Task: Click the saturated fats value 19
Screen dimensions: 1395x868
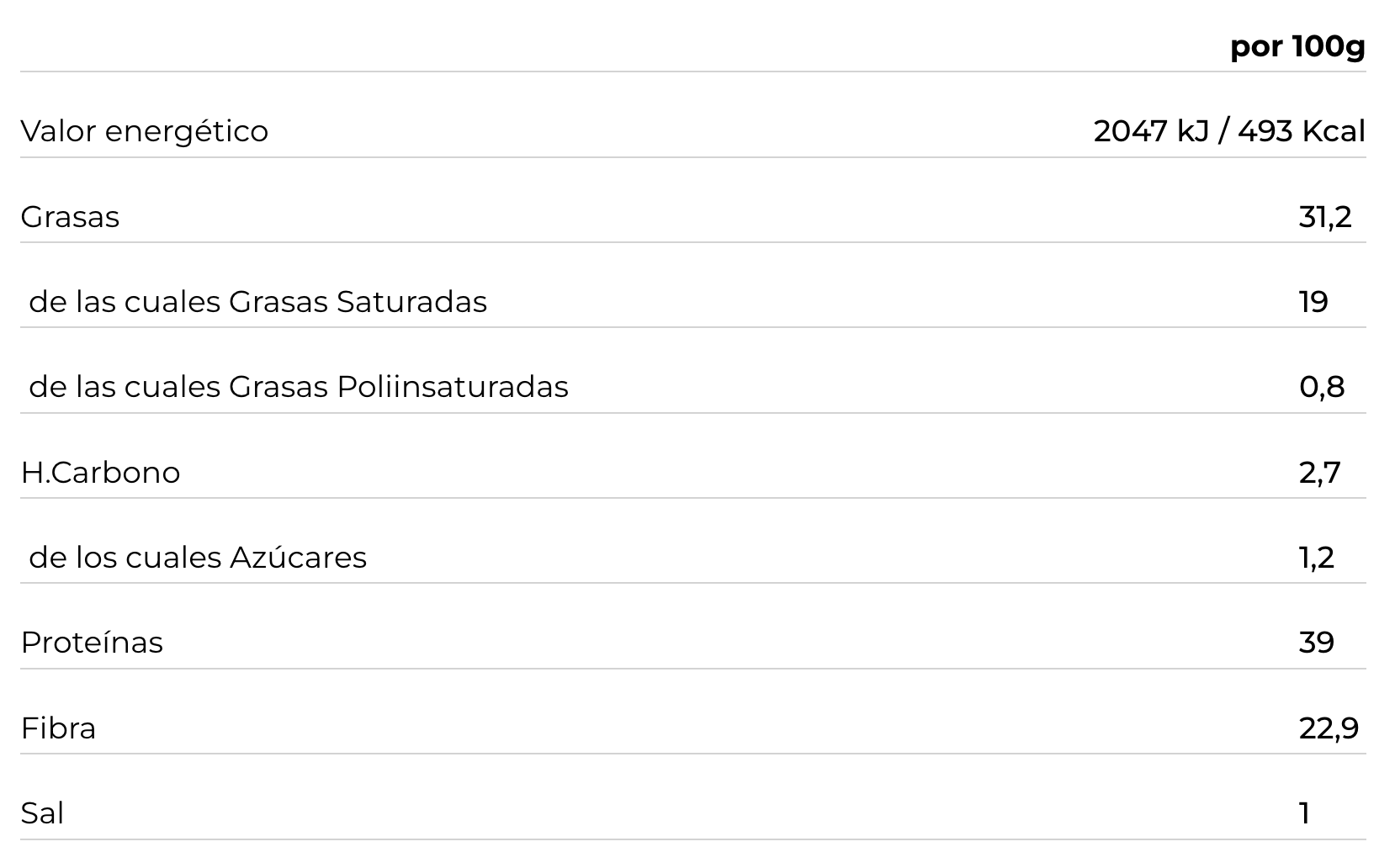Action: 1313,302
